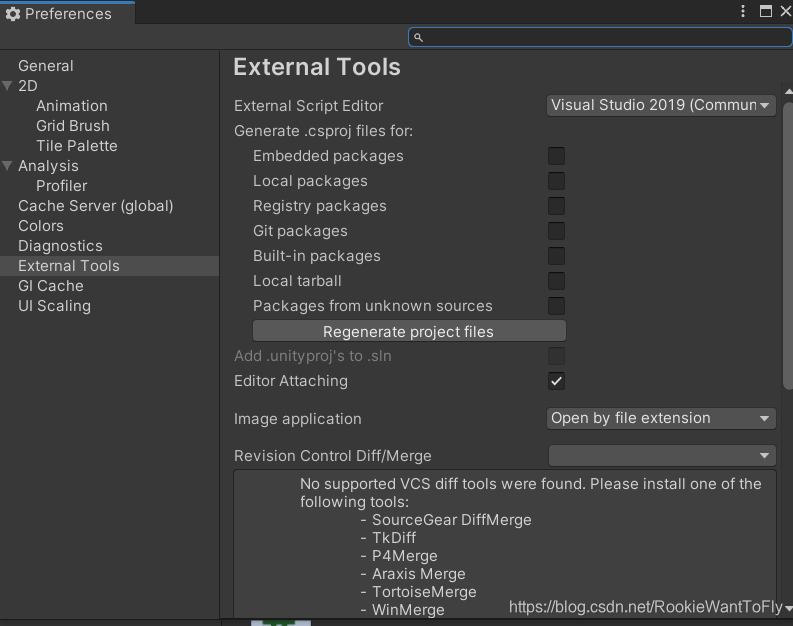Click the SourceGear DiffMerge list entry
The width and height of the screenshot is (793, 626).
[452, 520]
